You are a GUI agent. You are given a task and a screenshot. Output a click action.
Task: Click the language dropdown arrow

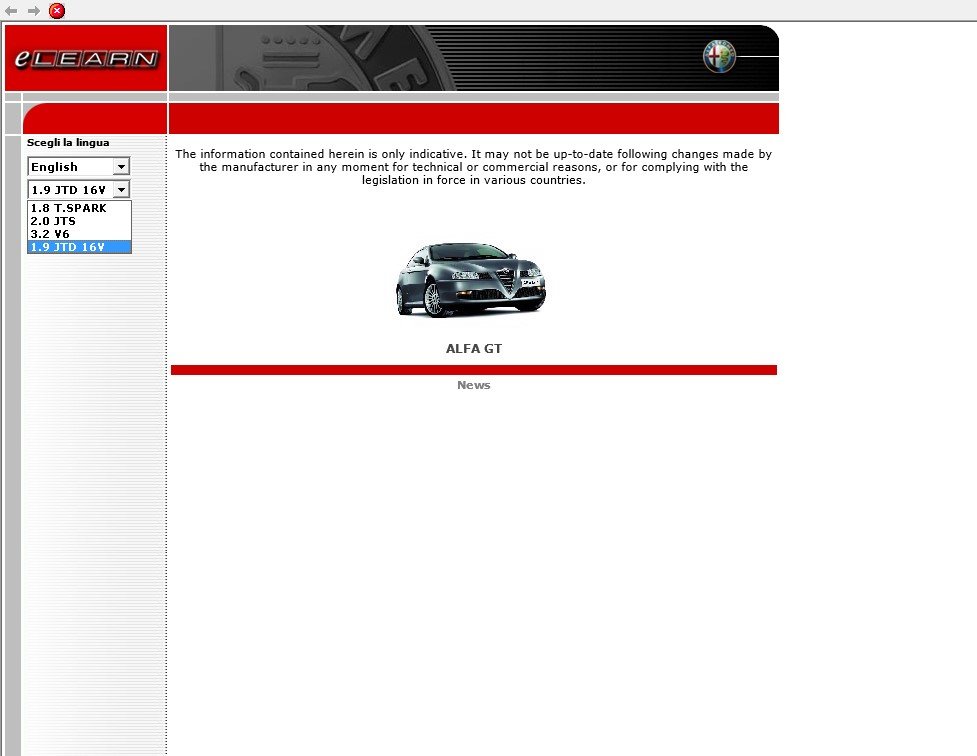tap(122, 166)
